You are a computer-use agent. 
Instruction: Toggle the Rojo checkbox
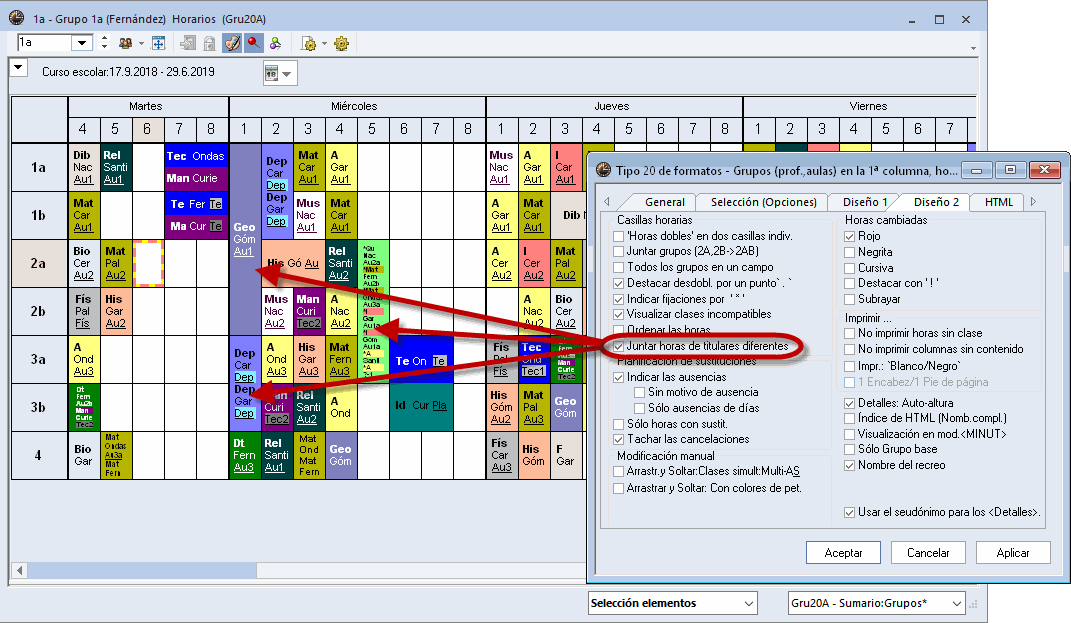(x=850, y=236)
